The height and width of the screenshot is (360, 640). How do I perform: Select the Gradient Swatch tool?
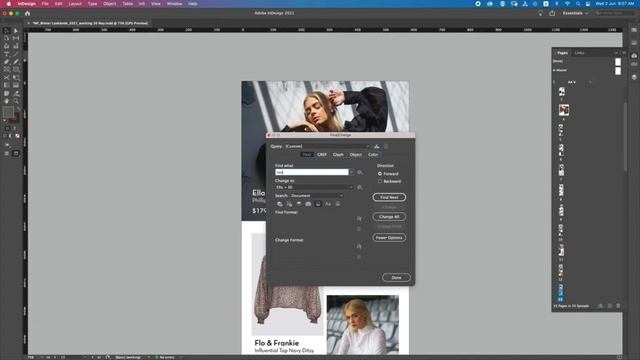tap(7, 85)
